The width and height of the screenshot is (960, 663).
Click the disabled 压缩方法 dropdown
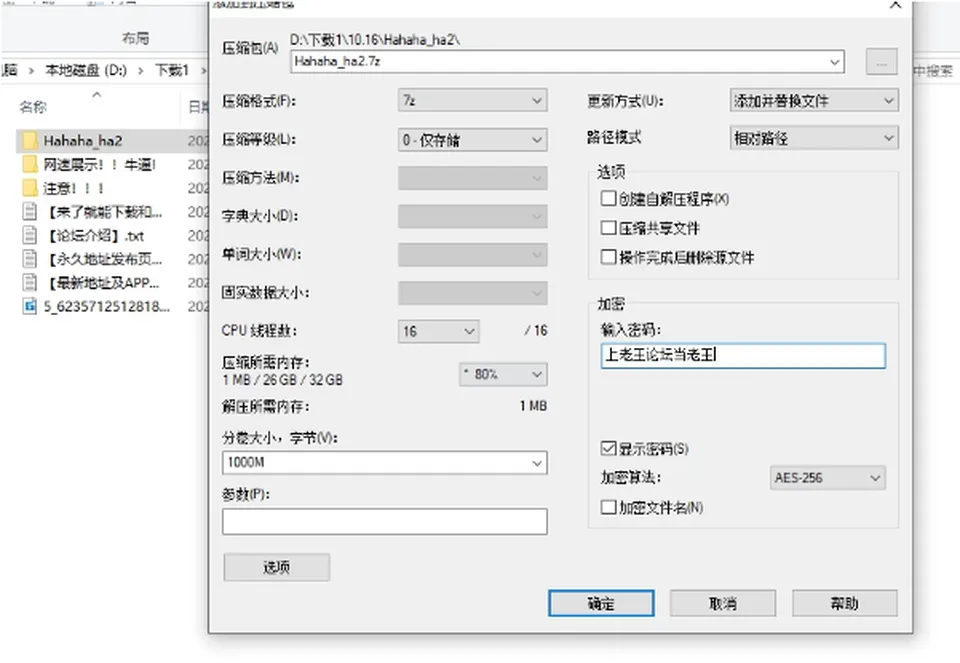point(472,178)
